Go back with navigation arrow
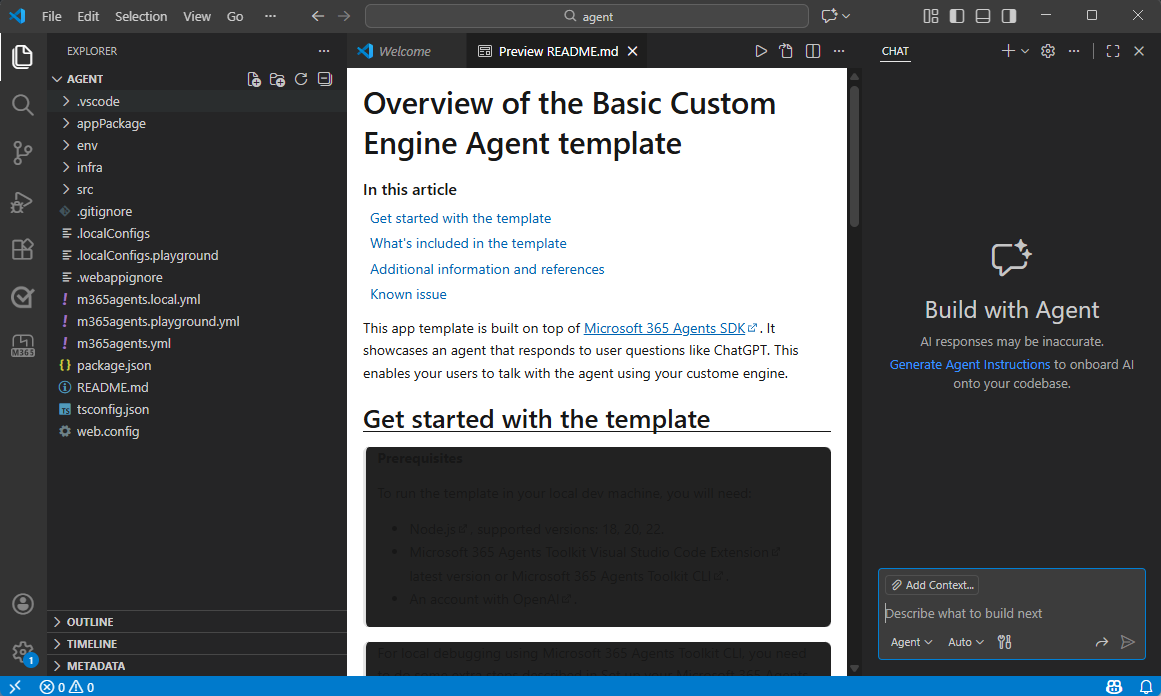Viewport: 1161px width, 696px height. pos(318,16)
